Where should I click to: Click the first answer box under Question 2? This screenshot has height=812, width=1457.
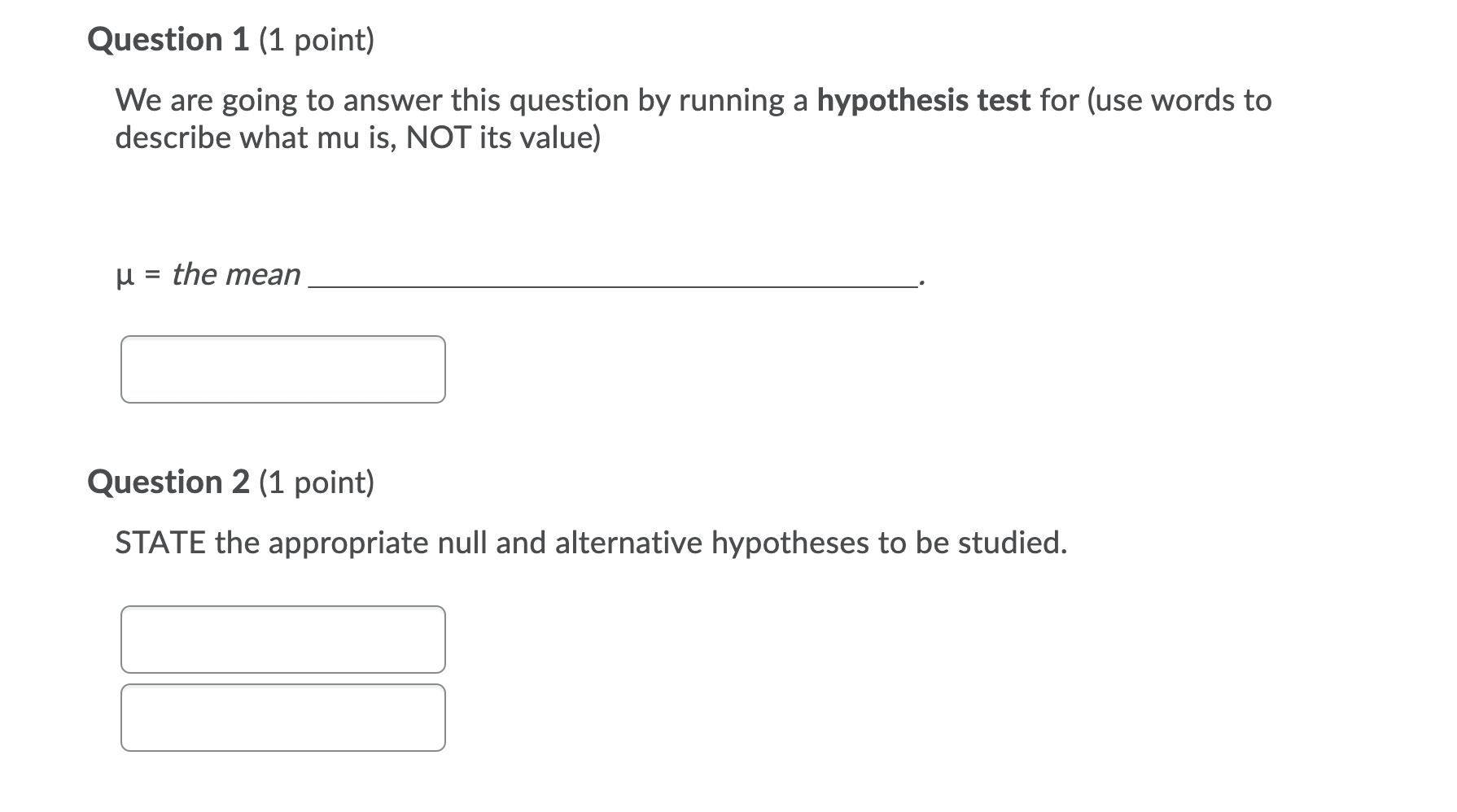[283, 640]
